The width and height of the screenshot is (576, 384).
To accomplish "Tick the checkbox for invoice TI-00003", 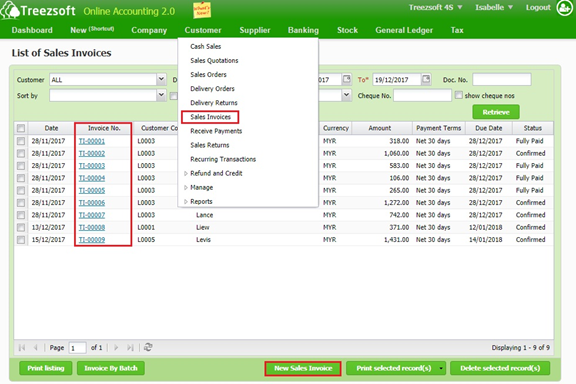I will click(x=21, y=166).
